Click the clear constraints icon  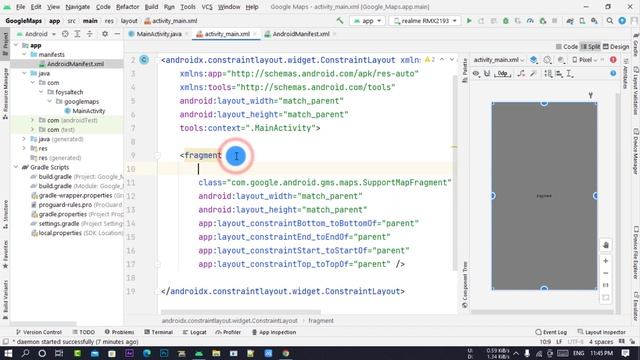click(521, 73)
